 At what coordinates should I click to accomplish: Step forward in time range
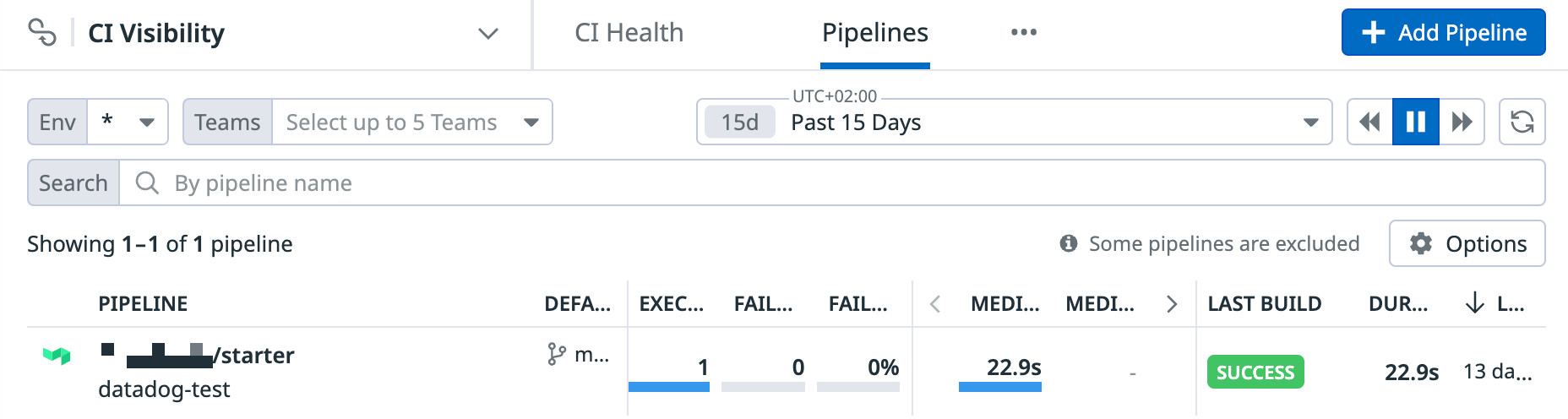pyautogui.click(x=1462, y=122)
